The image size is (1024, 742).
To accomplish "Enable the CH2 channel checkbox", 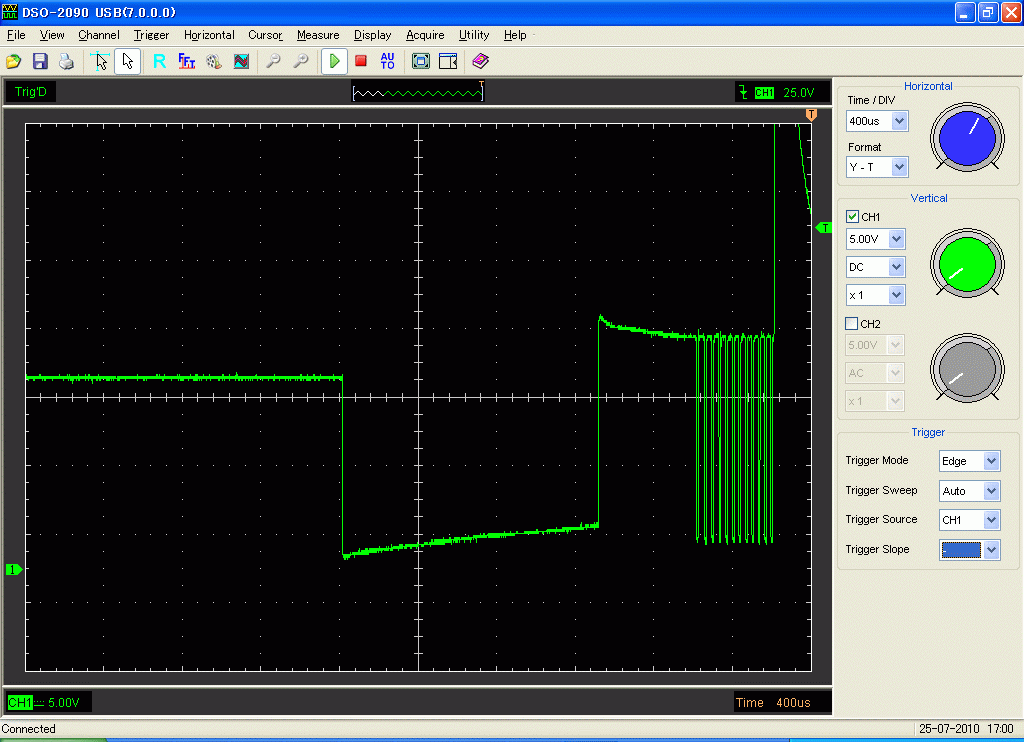I will click(852, 324).
